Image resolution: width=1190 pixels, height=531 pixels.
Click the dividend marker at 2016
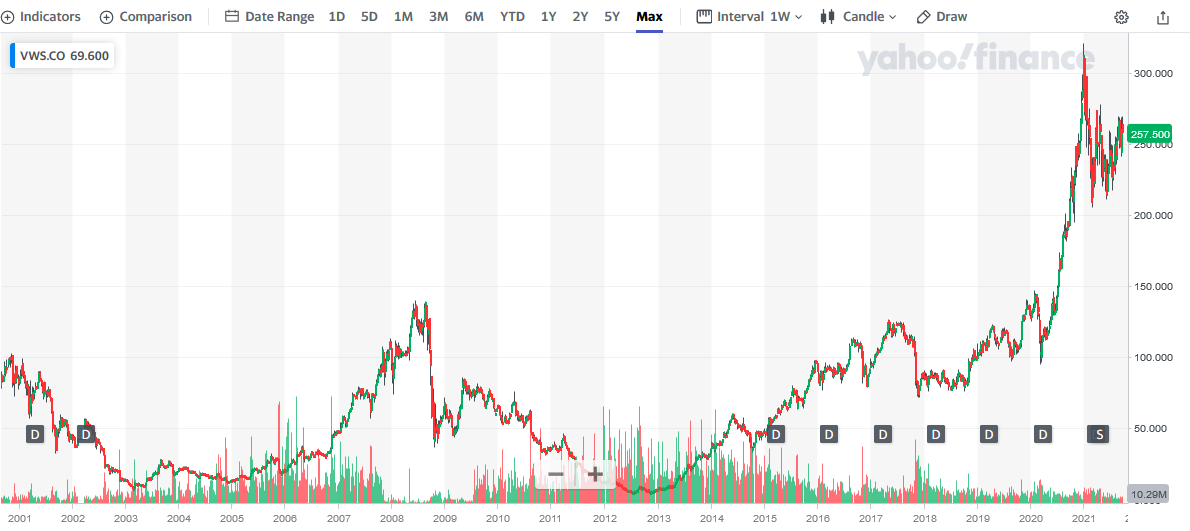pos(829,434)
